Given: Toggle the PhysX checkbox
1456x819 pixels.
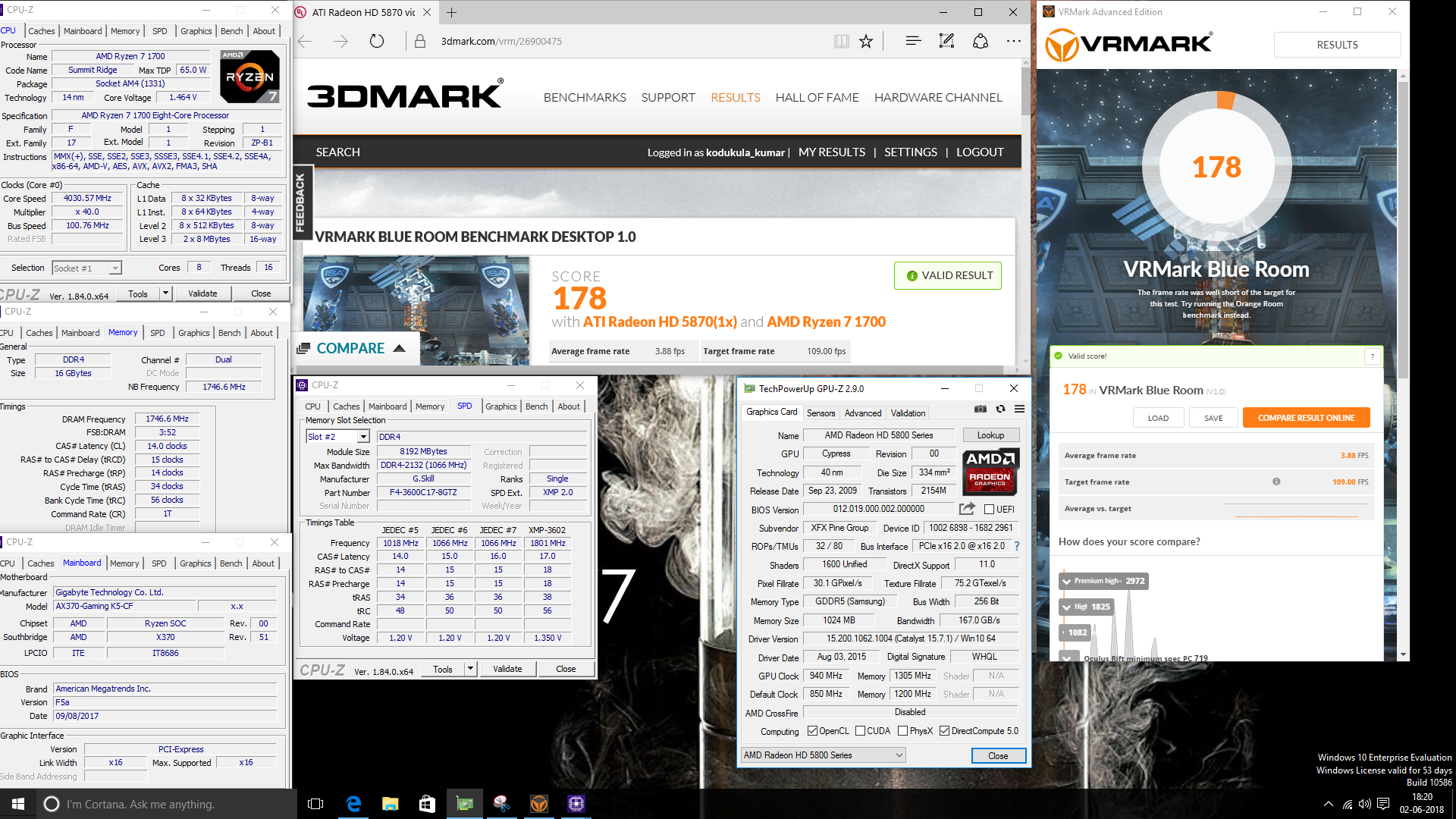Looking at the screenshot, I should pos(902,731).
